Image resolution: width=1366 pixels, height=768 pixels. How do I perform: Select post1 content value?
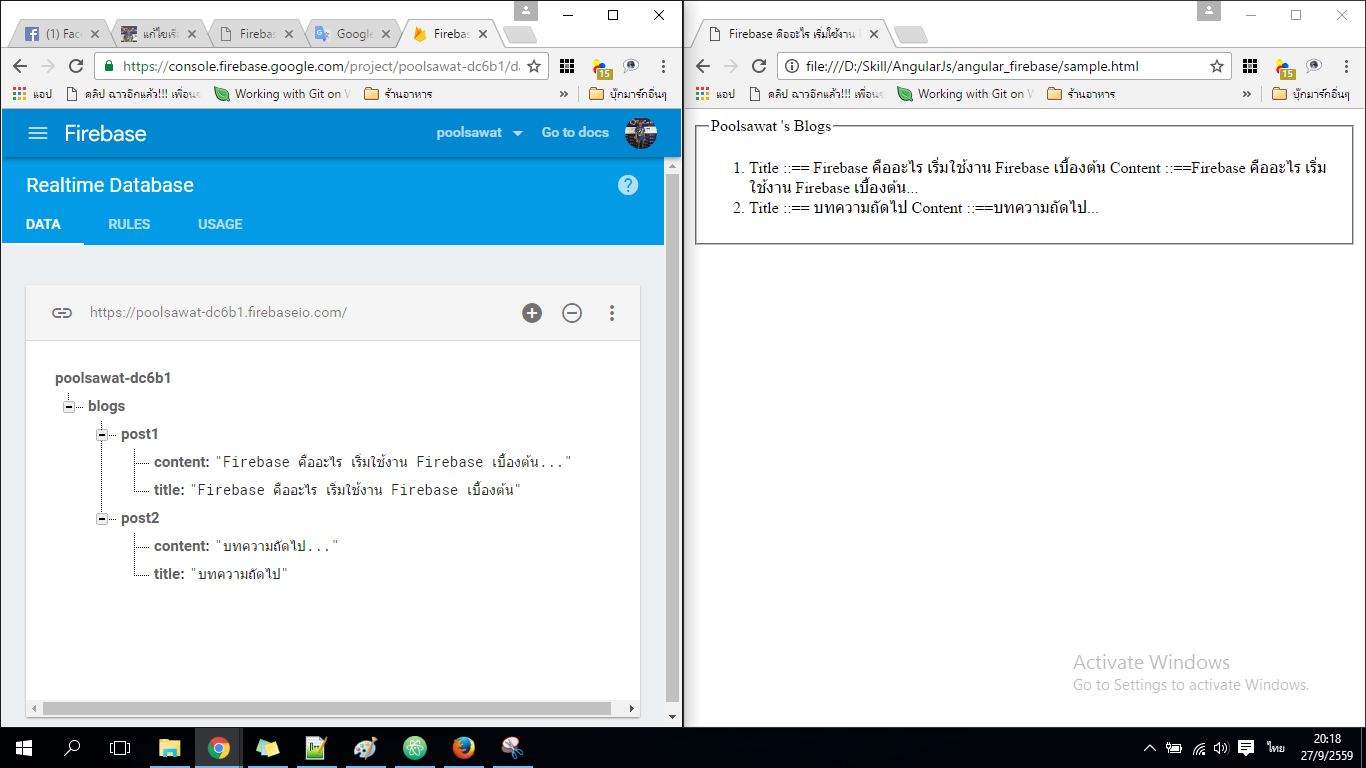coord(393,462)
